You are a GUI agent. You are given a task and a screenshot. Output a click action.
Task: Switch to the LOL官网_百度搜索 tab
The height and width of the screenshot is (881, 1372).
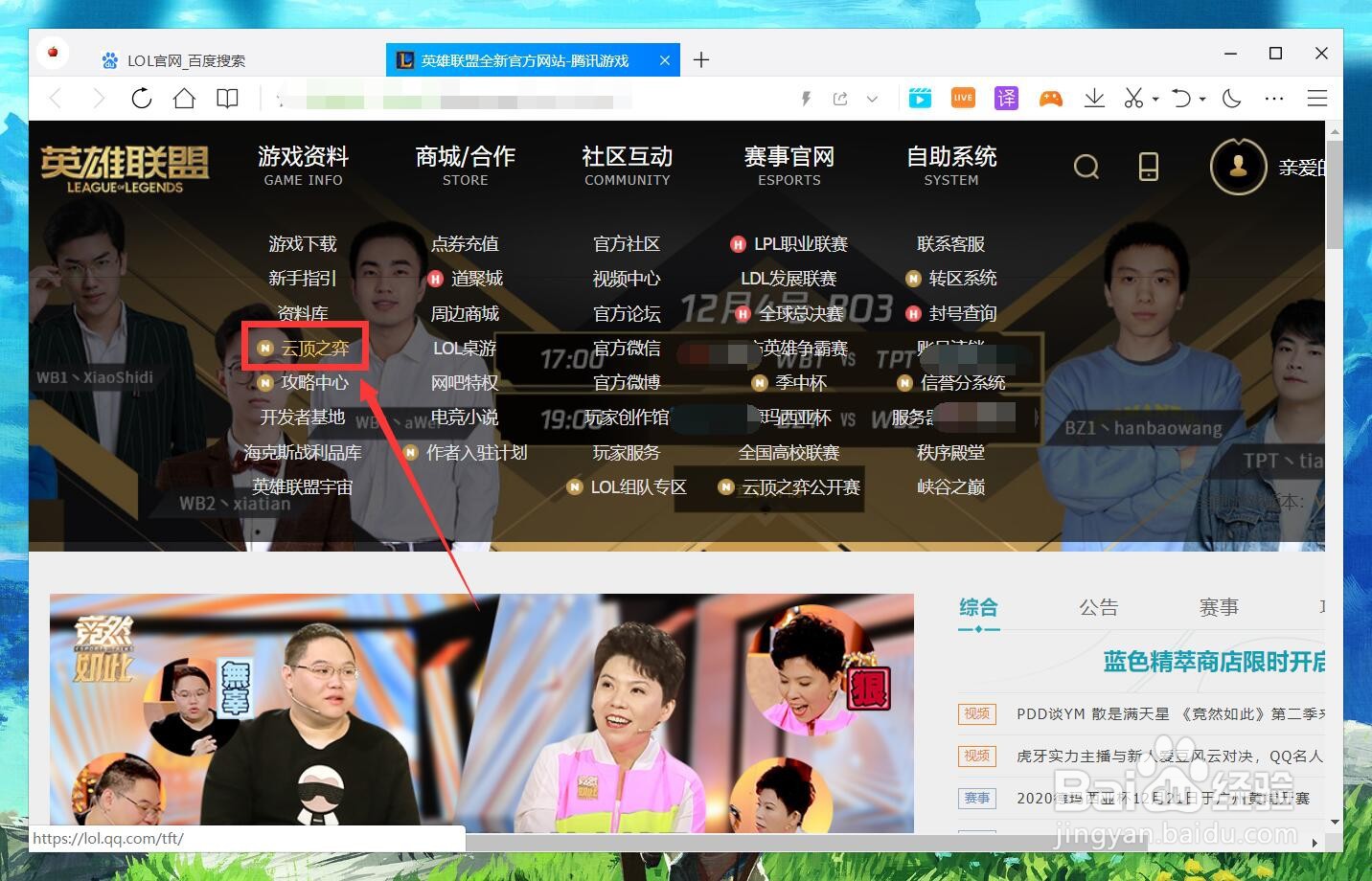pos(186,59)
